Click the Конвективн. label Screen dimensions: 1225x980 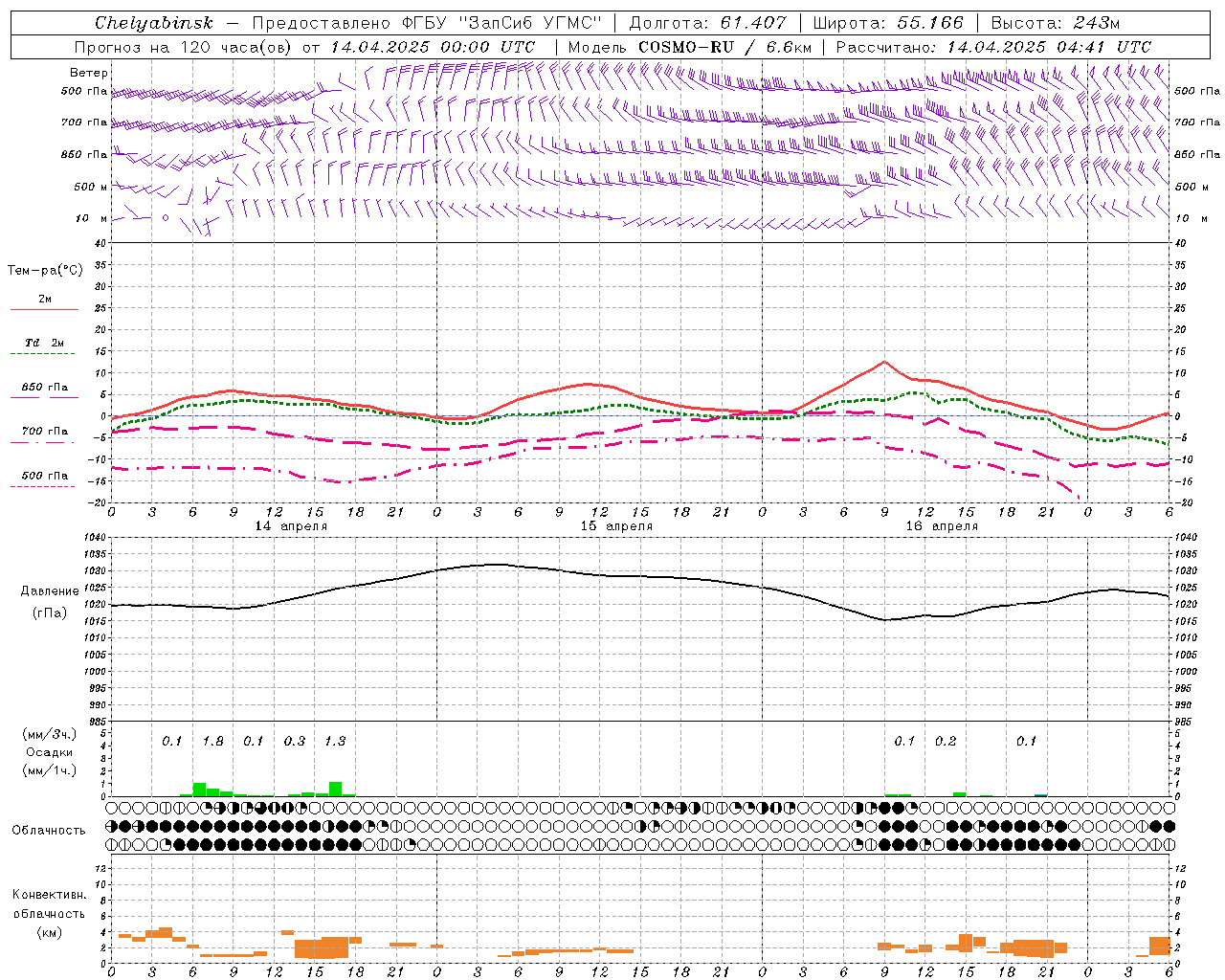(x=49, y=895)
